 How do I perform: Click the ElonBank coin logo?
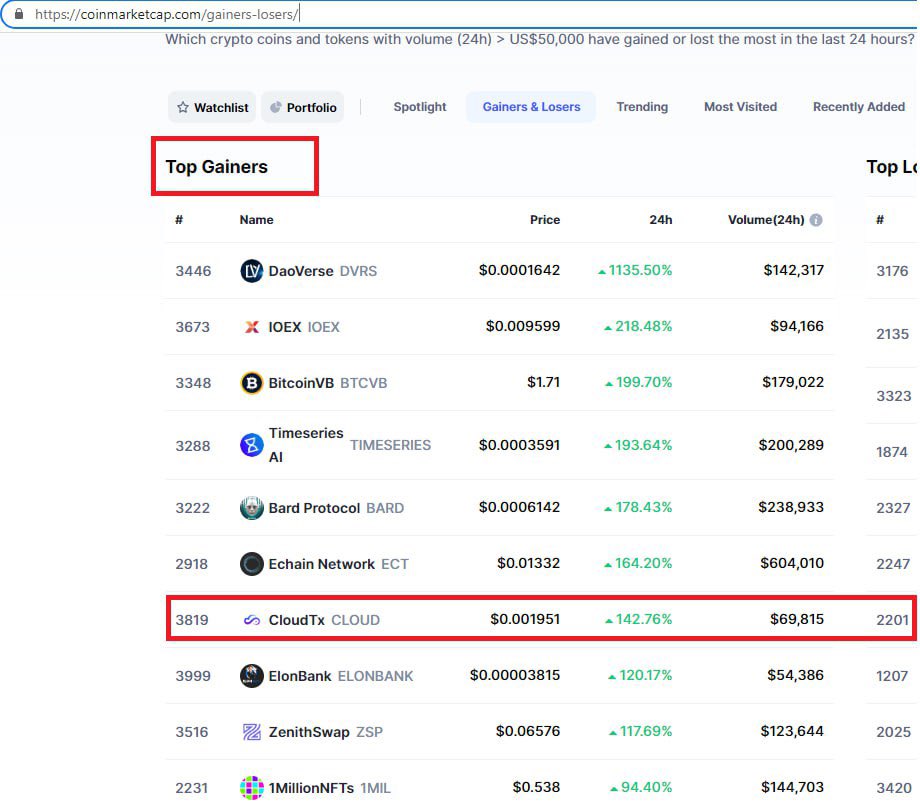tap(252, 676)
